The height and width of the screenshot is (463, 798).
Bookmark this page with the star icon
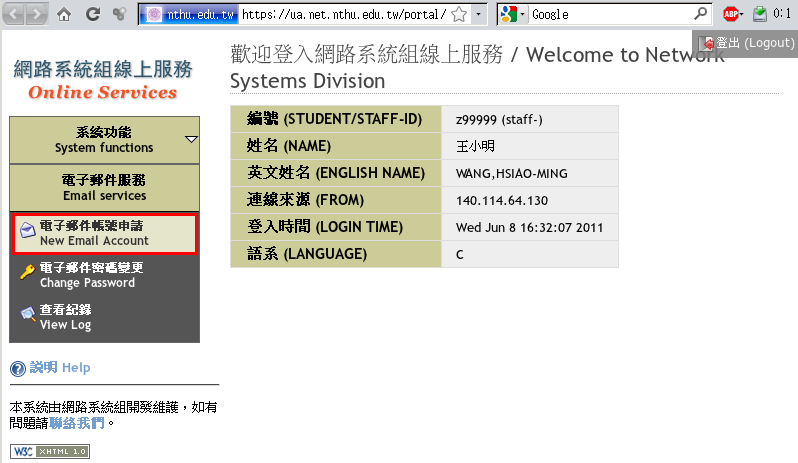(x=458, y=14)
